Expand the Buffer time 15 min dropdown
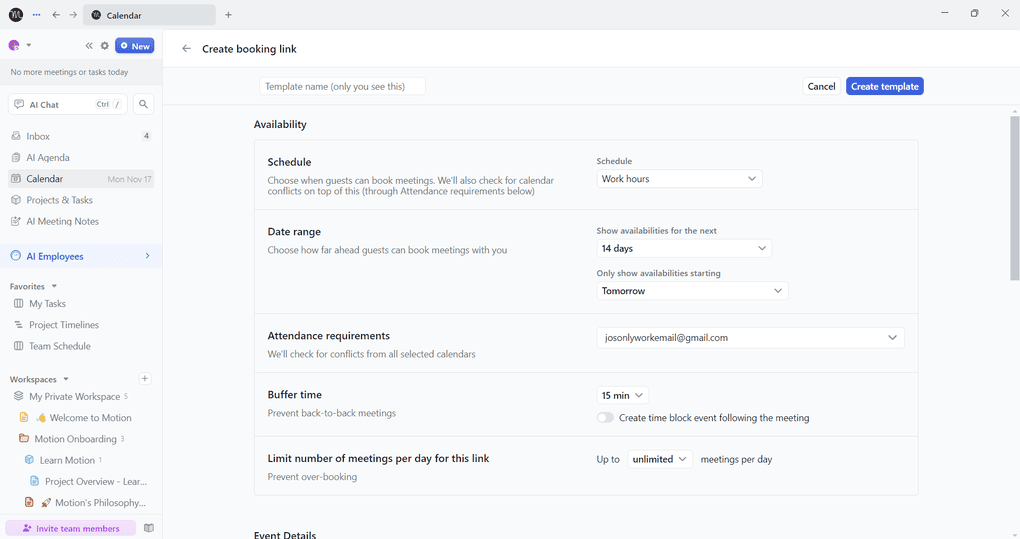Image resolution: width=1020 pixels, height=539 pixels. [622, 396]
